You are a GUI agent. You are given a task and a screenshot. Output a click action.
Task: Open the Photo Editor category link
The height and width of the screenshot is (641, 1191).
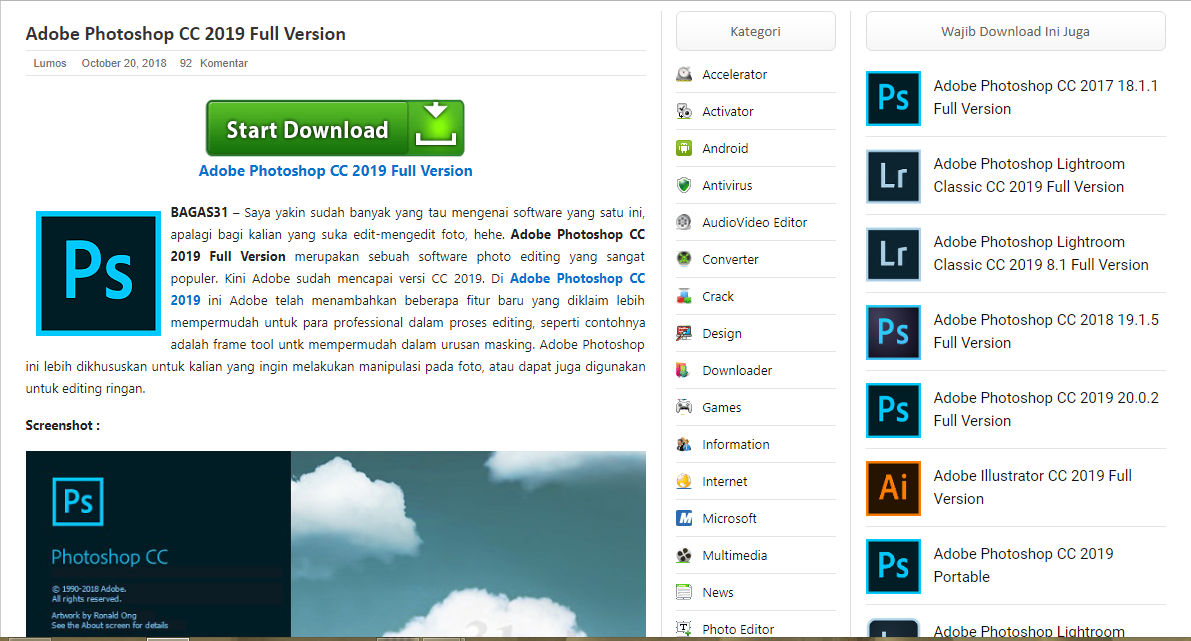[738, 629]
